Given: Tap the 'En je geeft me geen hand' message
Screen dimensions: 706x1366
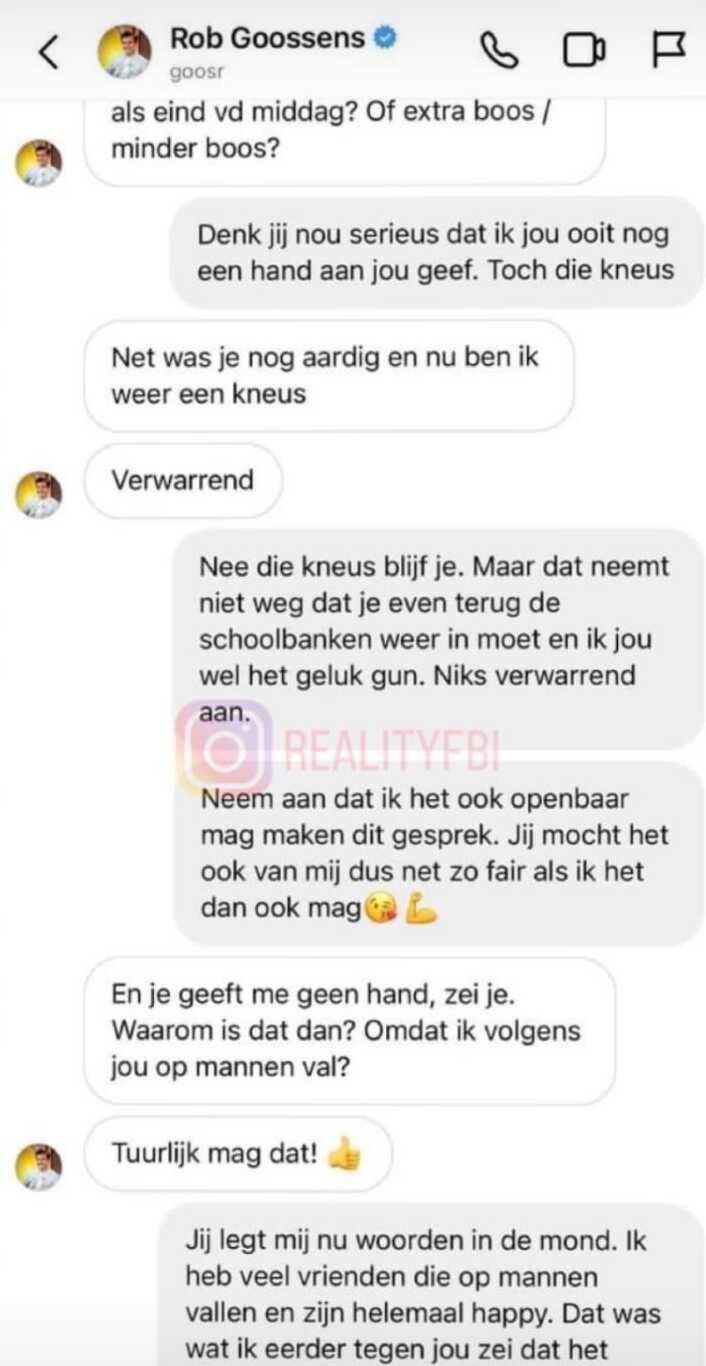Looking at the screenshot, I should coord(349,1030).
